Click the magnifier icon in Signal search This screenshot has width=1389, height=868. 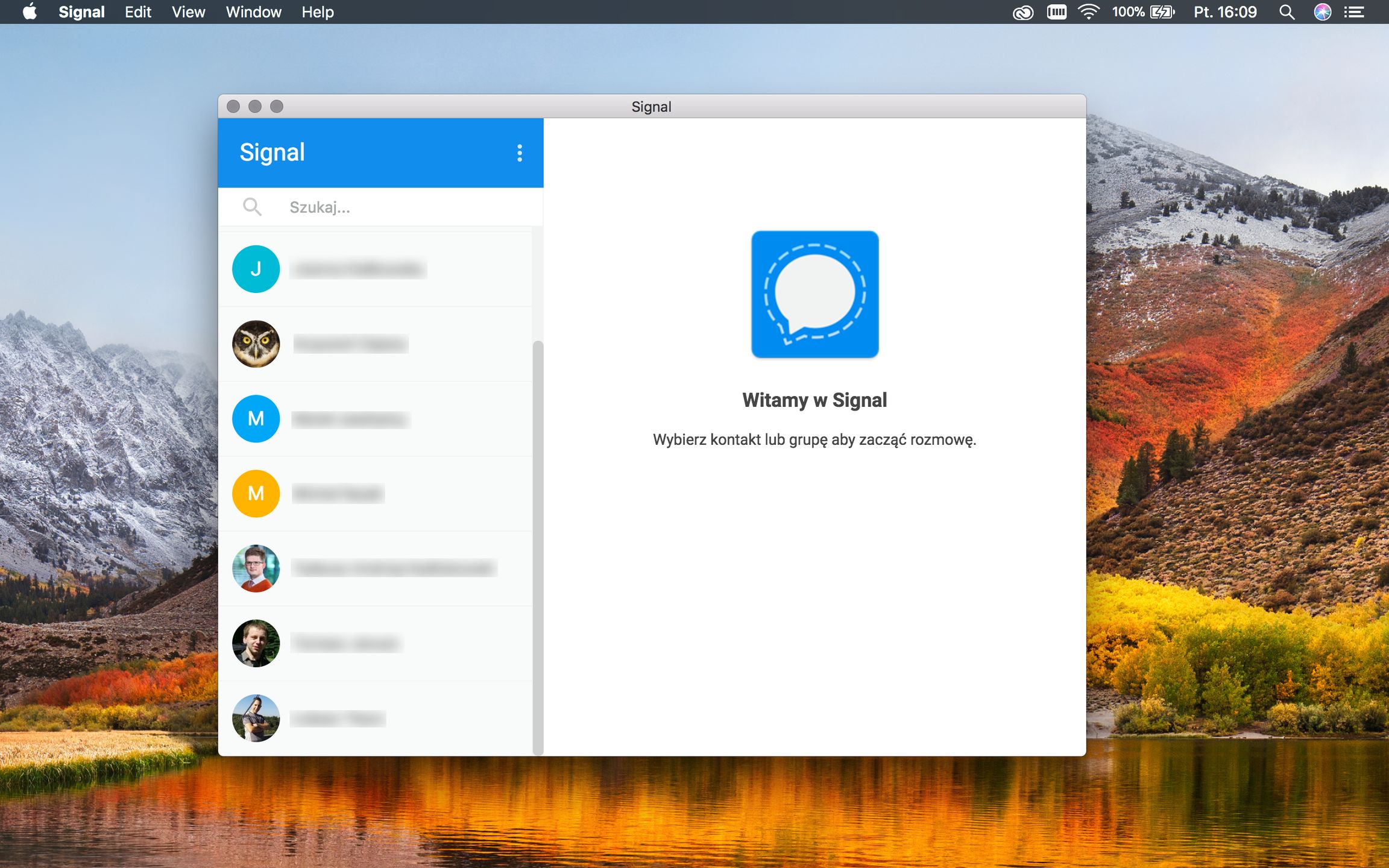[x=252, y=207]
